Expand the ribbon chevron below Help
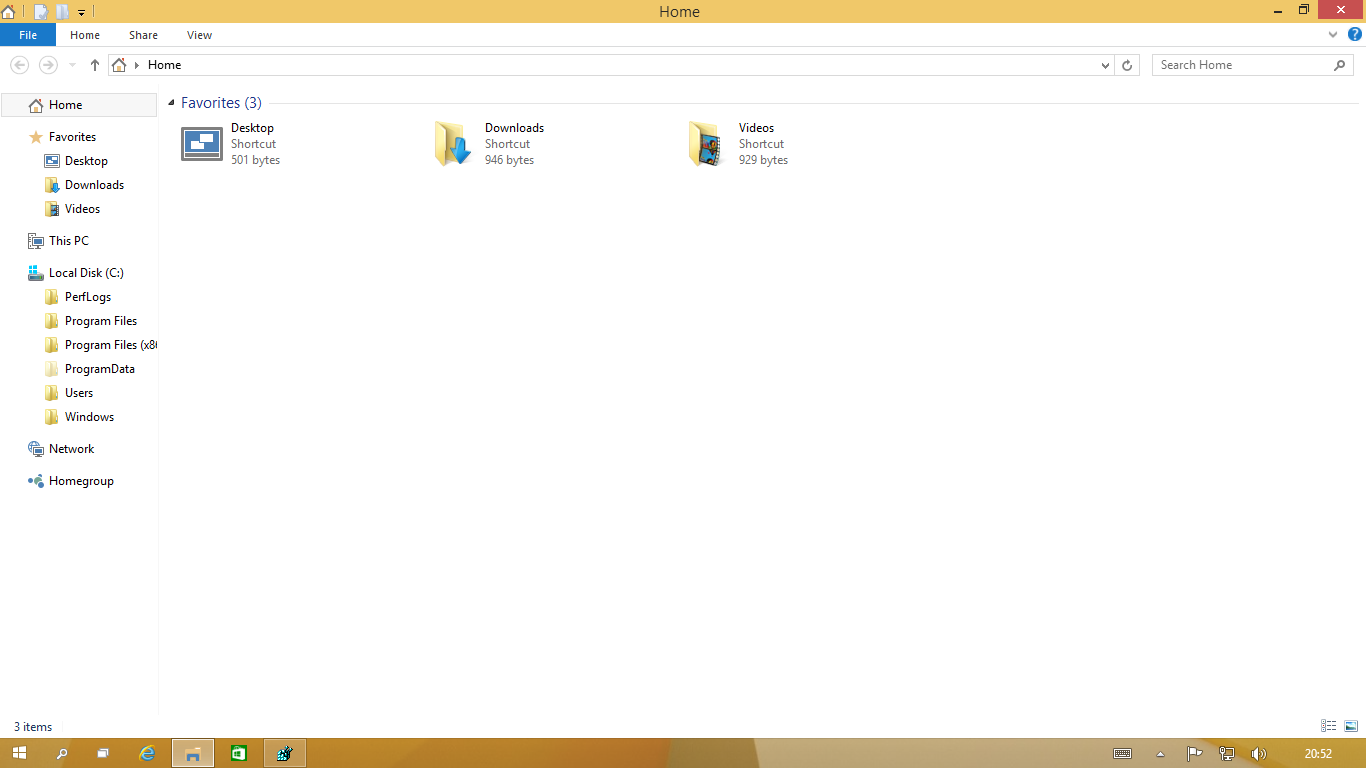 pyautogui.click(x=1332, y=34)
